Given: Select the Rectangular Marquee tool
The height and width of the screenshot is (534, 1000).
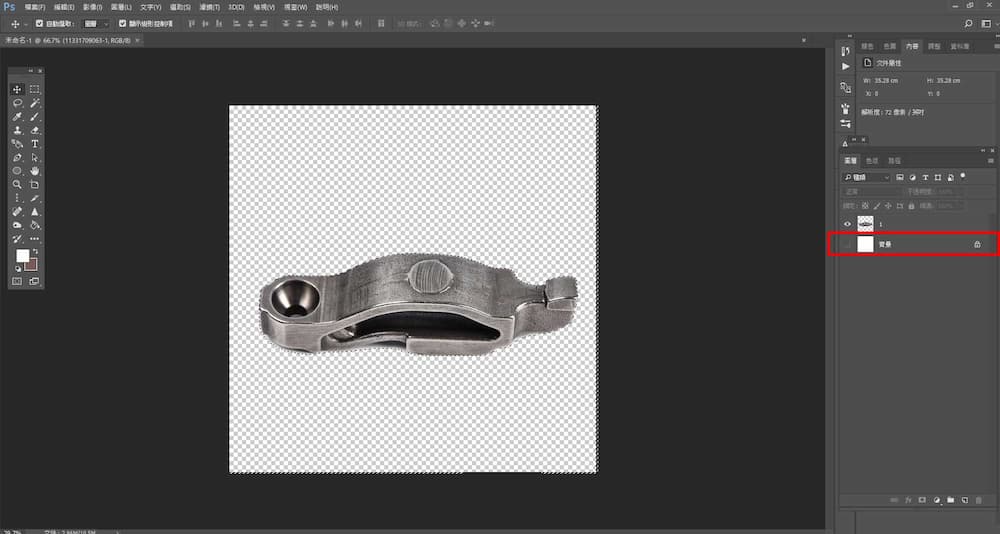Looking at the screenshot, I should tap(34, 89).
